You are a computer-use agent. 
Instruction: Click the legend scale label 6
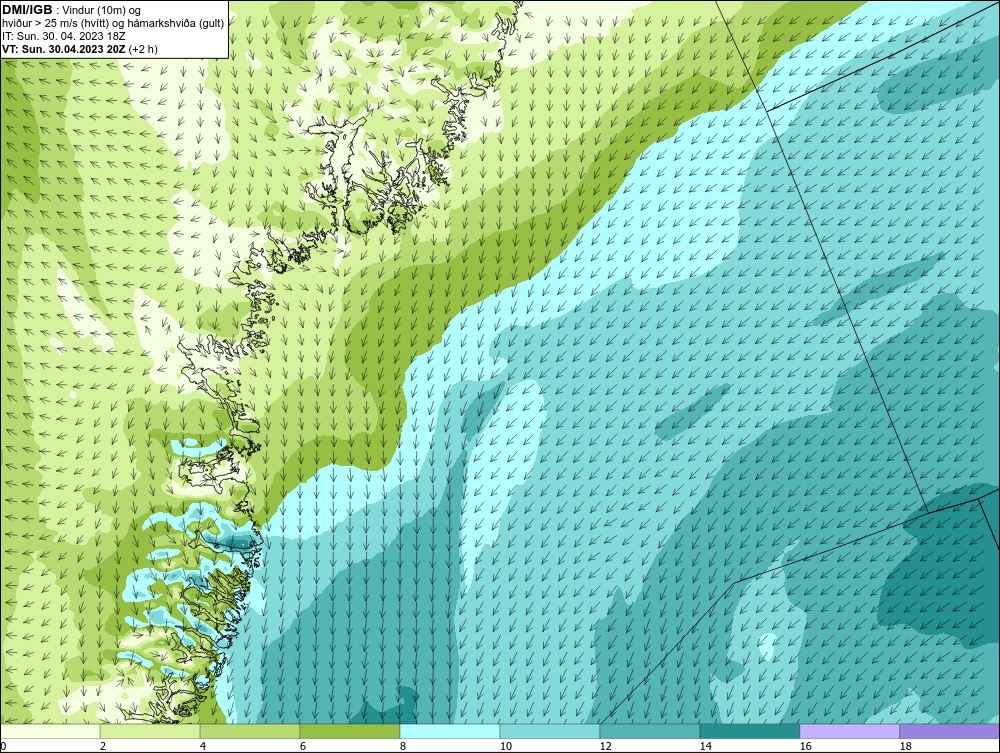click(x=302, y=746)
